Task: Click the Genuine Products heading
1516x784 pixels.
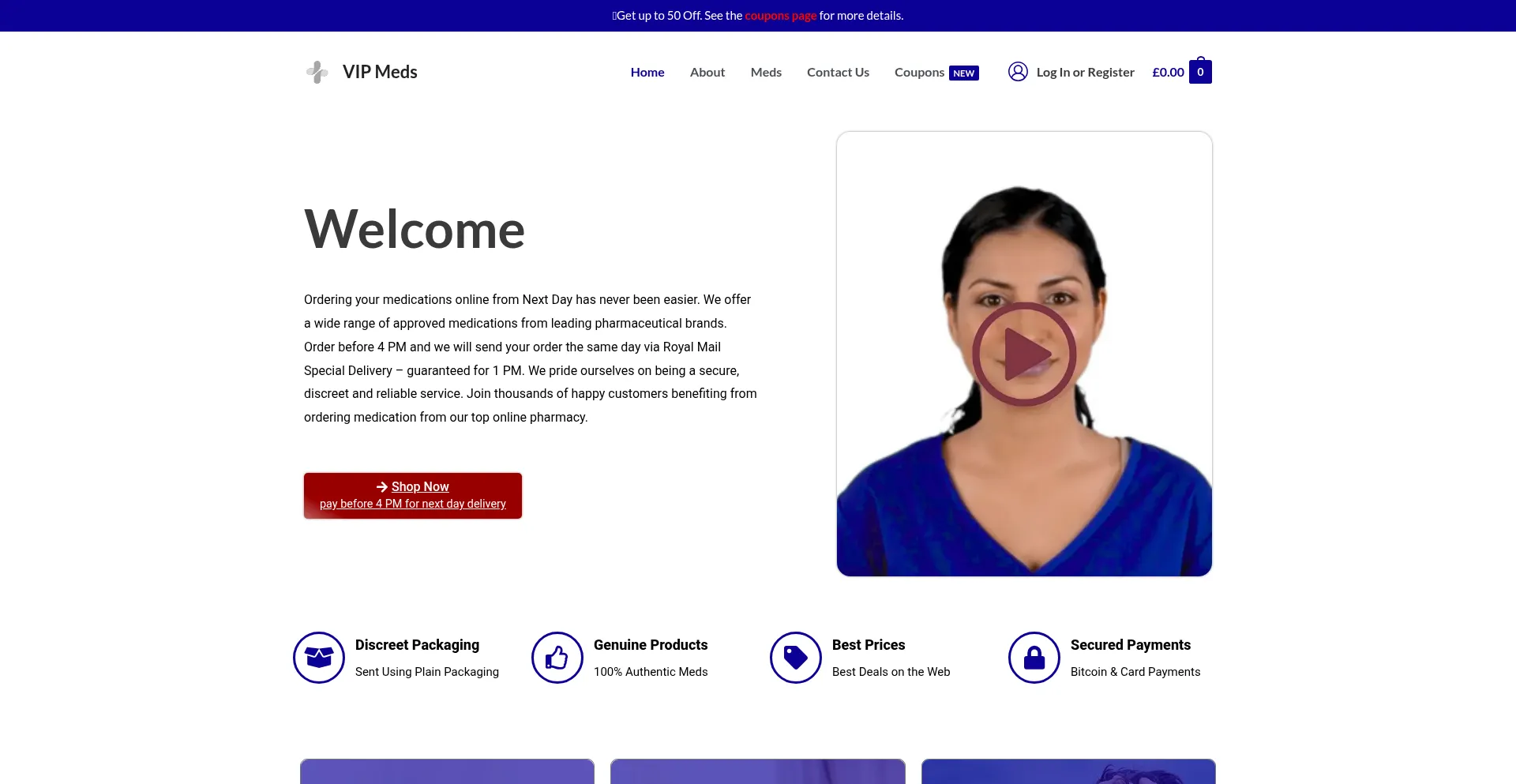Action: click(651, 645)
